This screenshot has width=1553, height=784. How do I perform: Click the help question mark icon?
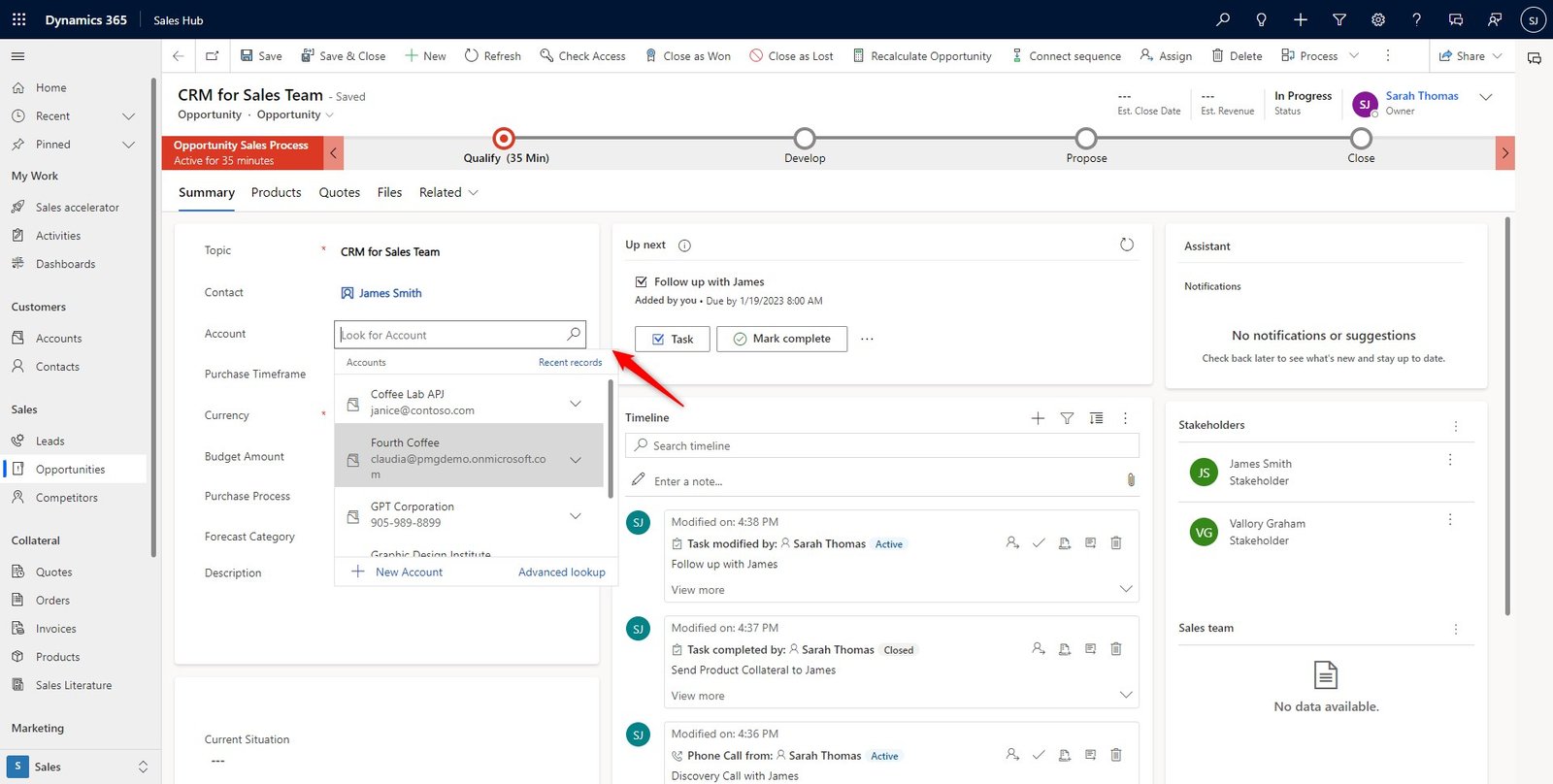pyautogui.click(x=1416, y=19)
